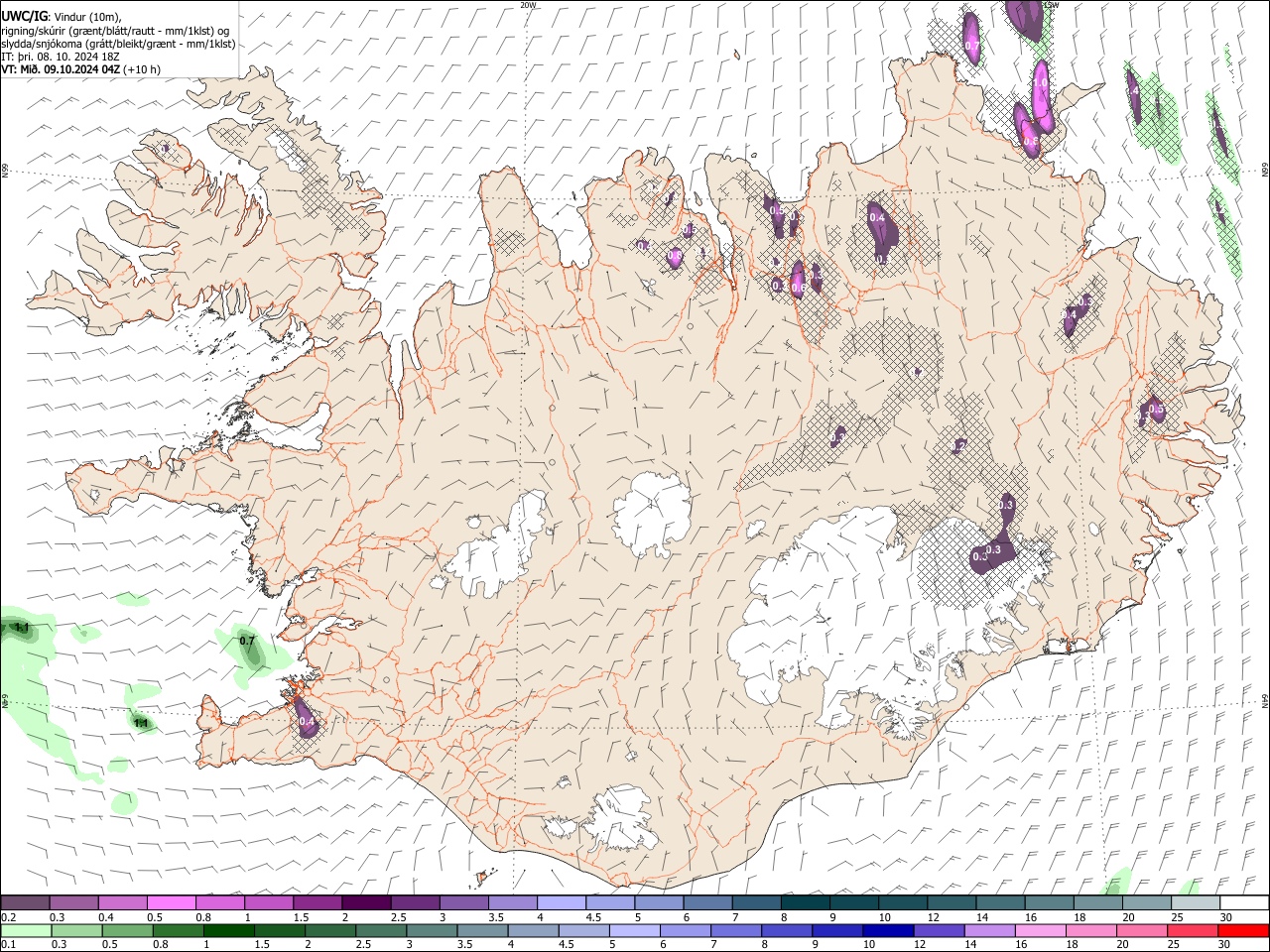Click the 0.7 rain value on the green patch
1270x952 pixels.
247,642
